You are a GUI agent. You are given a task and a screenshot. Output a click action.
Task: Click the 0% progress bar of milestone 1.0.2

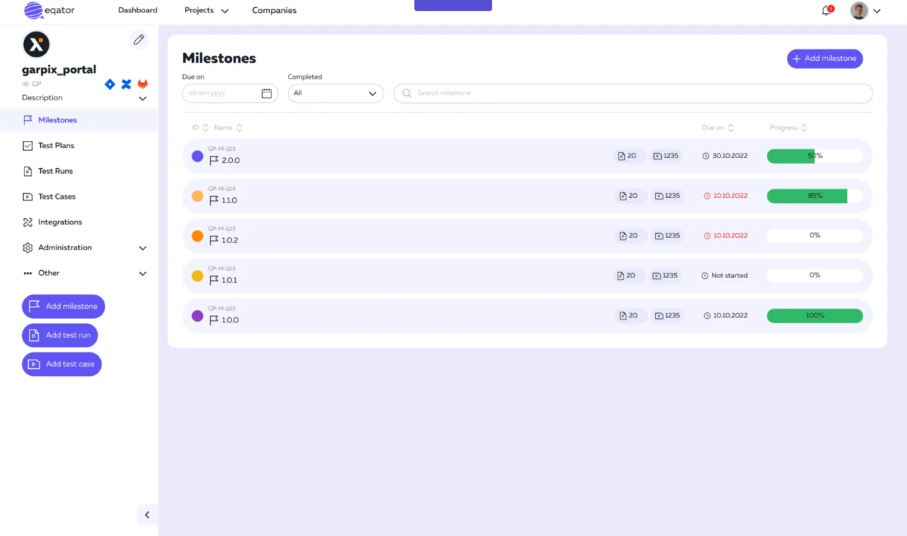point(814,236)
